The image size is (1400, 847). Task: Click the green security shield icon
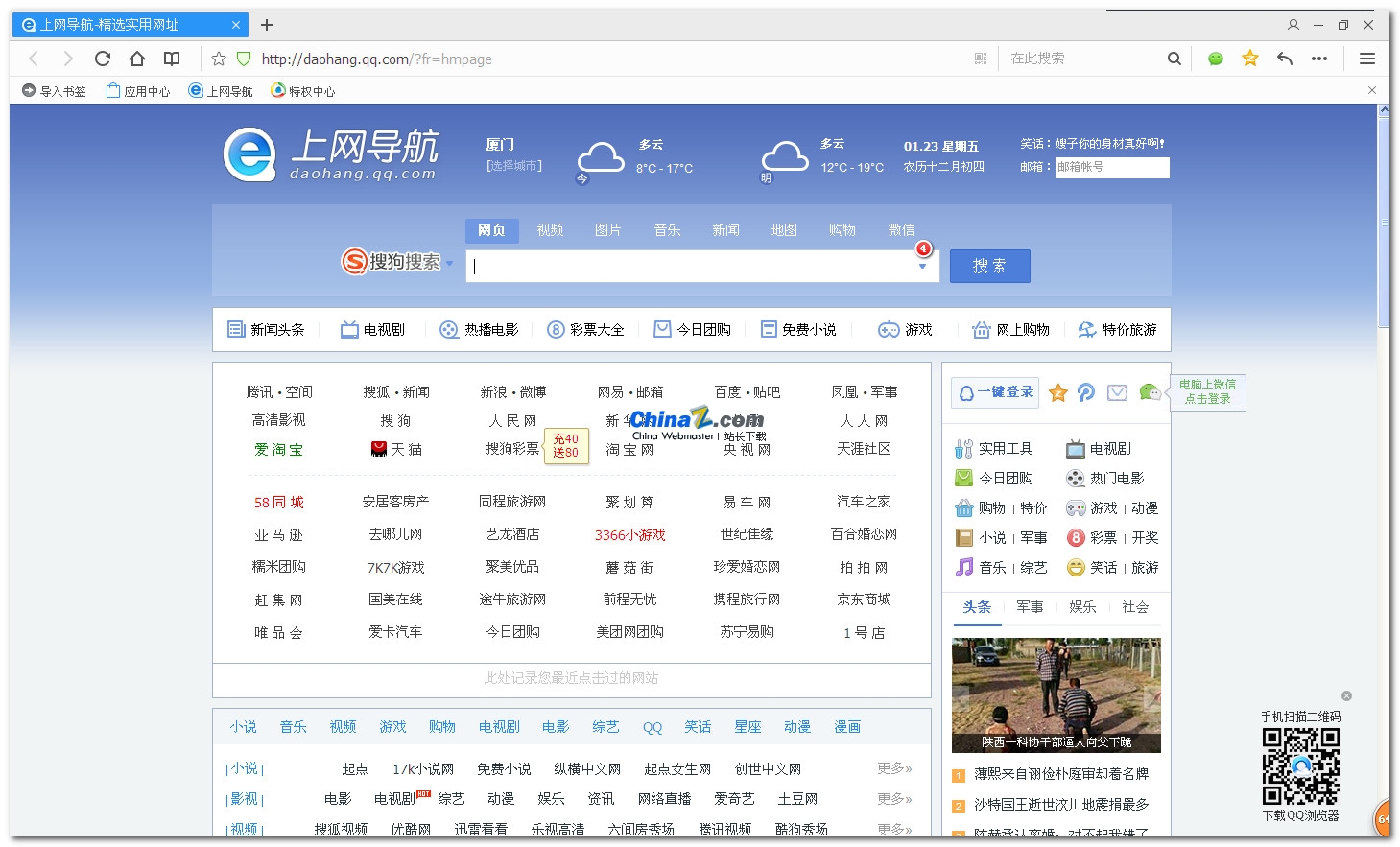pos(244,59)
